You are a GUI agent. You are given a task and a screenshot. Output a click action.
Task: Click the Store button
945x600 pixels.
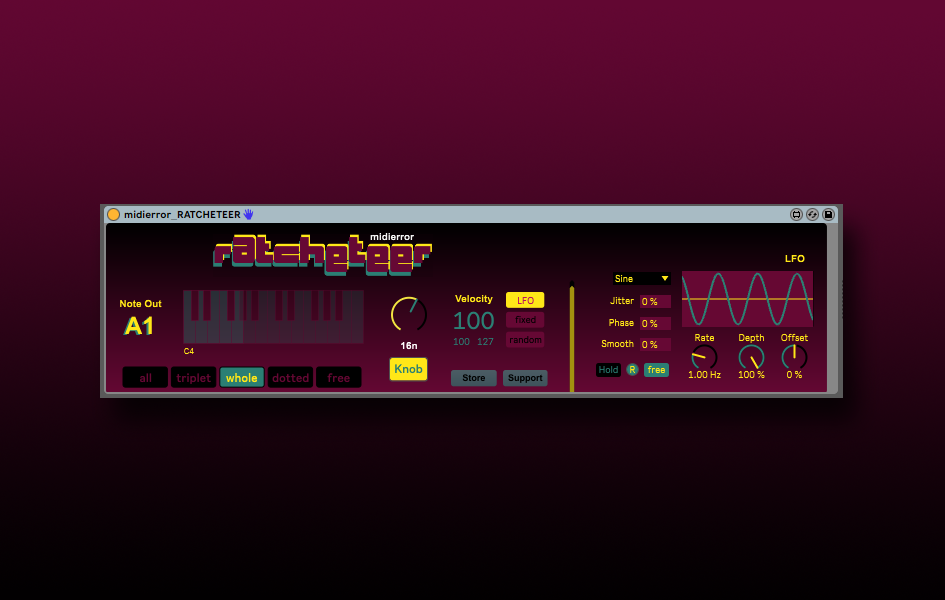click(474, 378)
